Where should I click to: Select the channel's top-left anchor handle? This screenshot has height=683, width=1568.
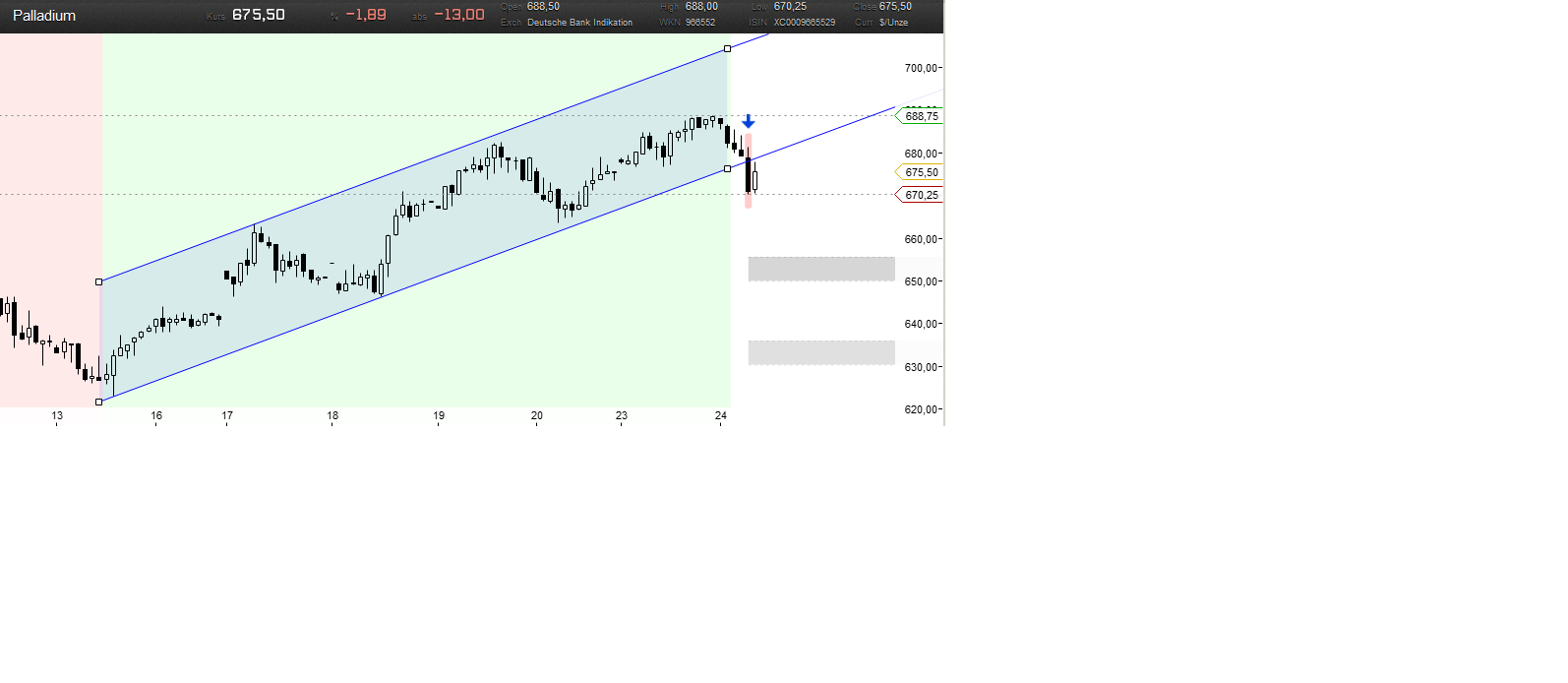[x=99, y=282]
